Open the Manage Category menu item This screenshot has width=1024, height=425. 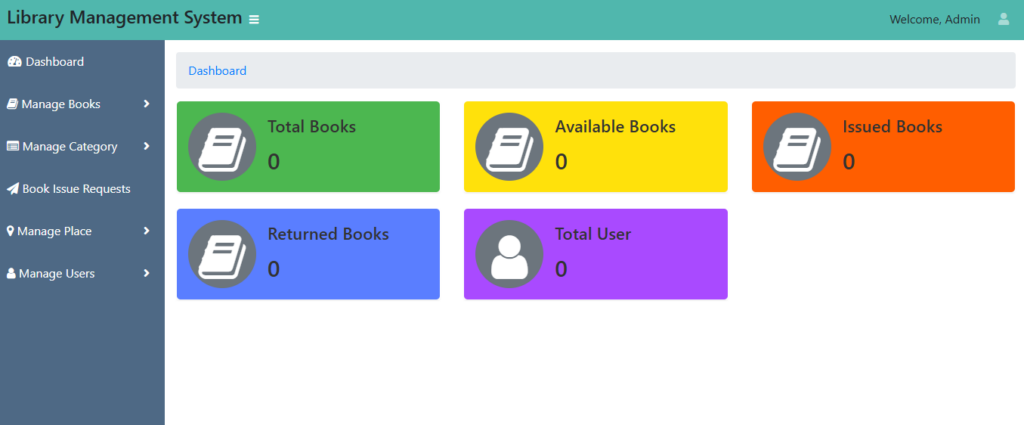tap(82, 146)
